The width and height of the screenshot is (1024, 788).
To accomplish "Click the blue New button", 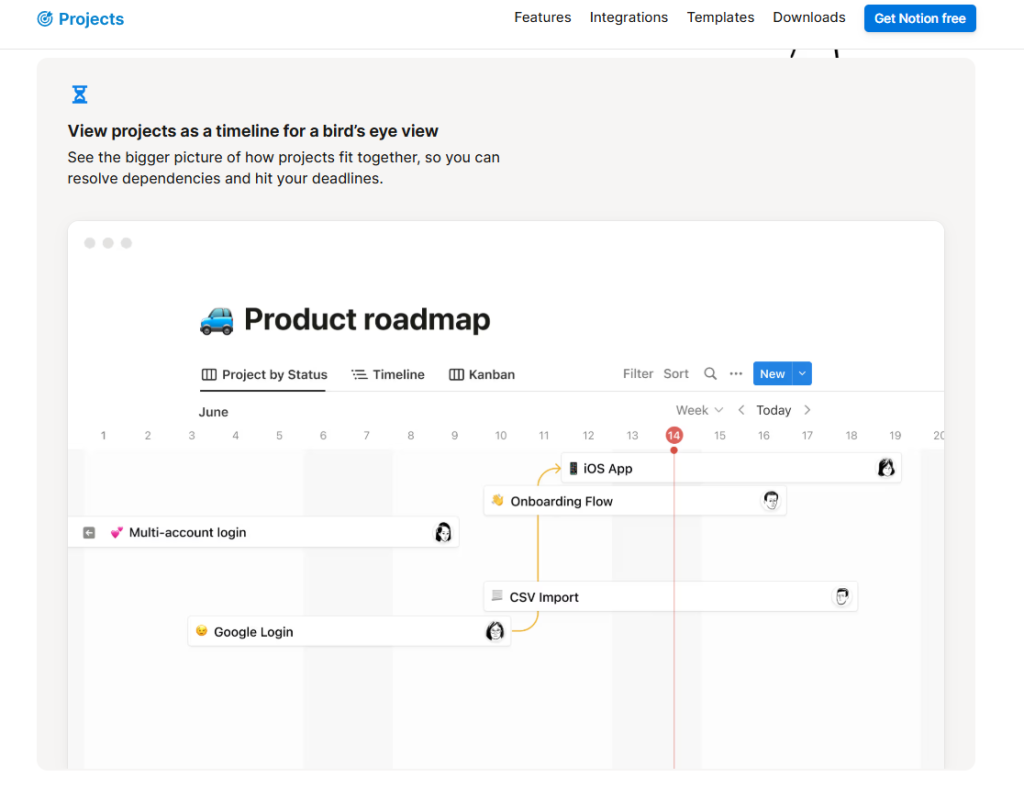I will [x=772, y=373].
